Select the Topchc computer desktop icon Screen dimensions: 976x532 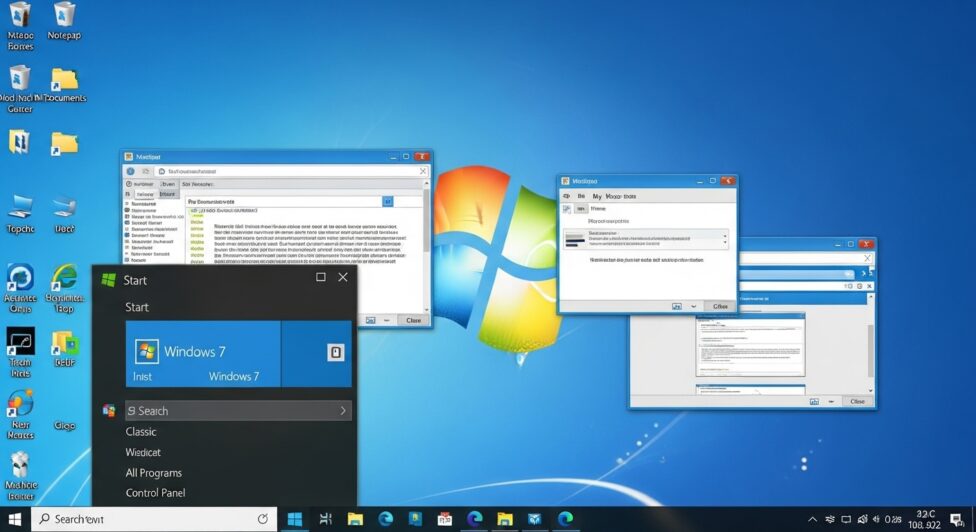(20, 213)
